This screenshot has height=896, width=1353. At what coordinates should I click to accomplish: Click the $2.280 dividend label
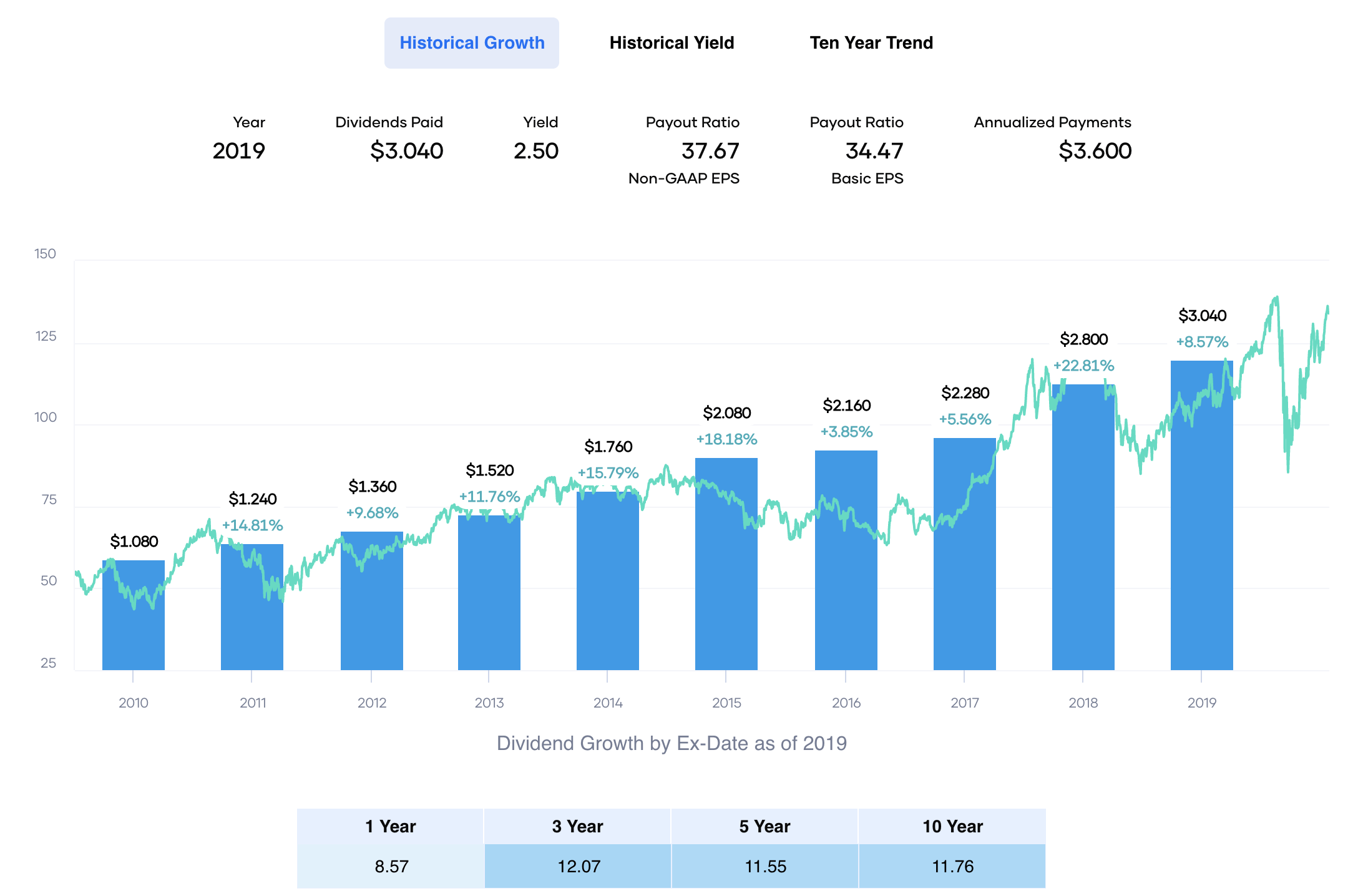(x=965, y=393)
